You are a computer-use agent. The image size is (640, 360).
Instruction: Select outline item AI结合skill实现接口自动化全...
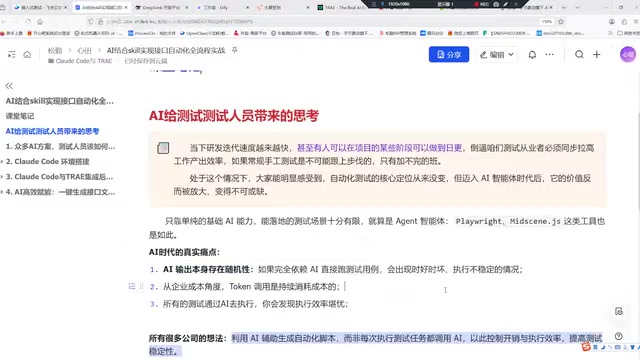(x=60, y=101)
